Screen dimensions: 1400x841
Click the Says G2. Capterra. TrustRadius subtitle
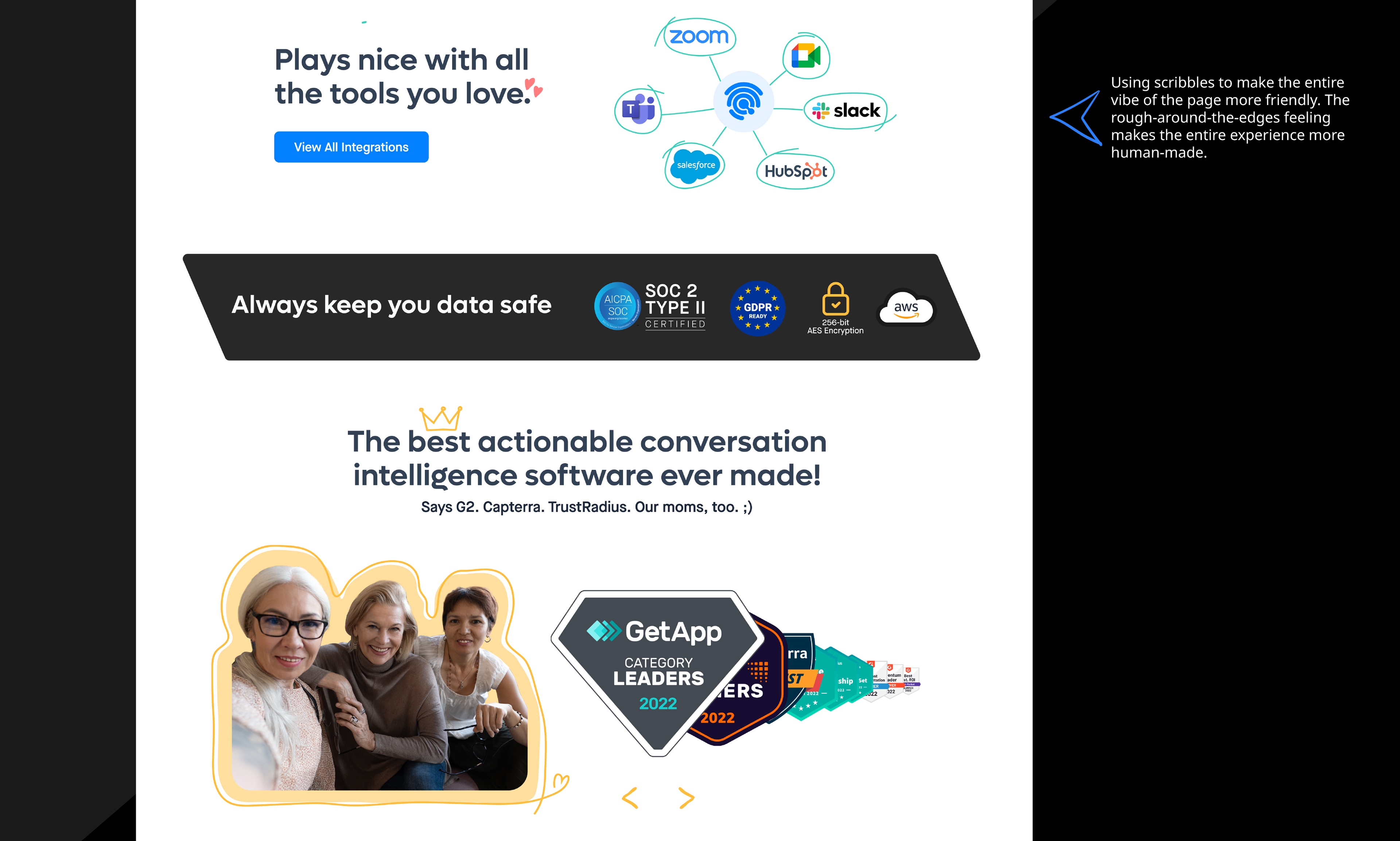coord(587,507)
